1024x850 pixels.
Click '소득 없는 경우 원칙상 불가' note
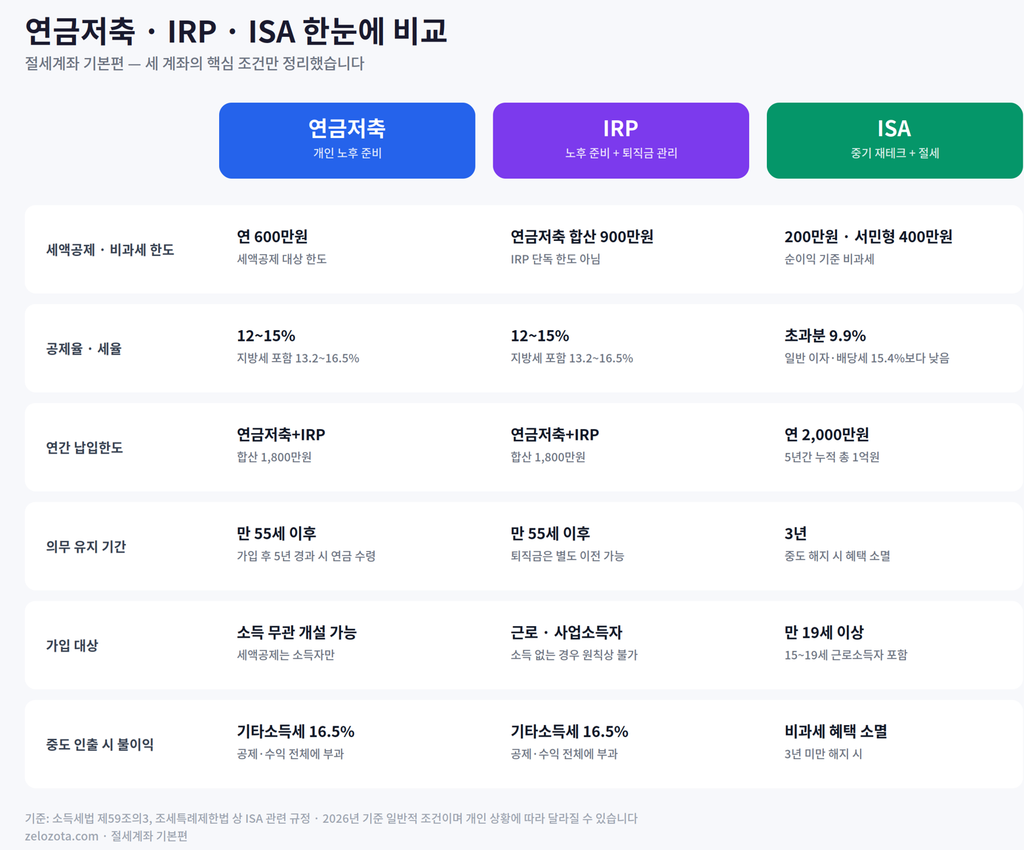(574, 655)
